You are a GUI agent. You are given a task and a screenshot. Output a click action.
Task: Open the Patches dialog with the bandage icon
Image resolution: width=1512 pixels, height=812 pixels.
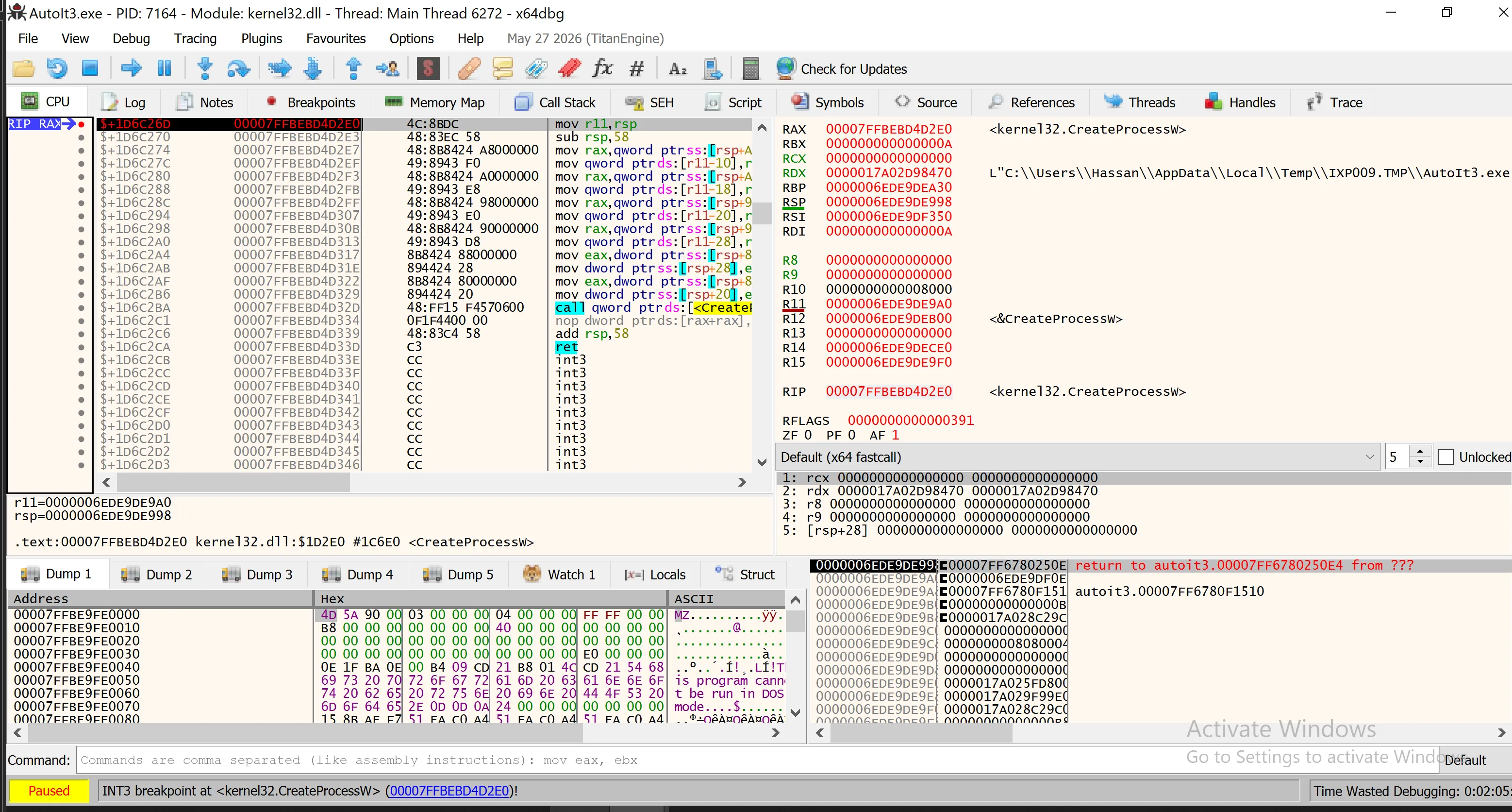pyautogui.click(x=469, y=68)
